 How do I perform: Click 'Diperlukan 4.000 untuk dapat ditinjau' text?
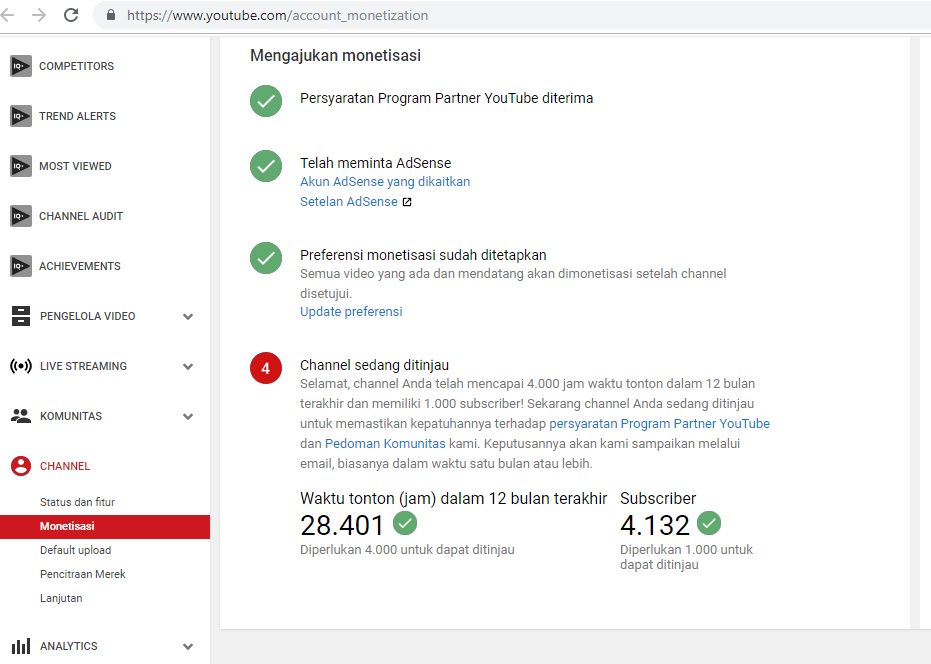pos(407,549)
